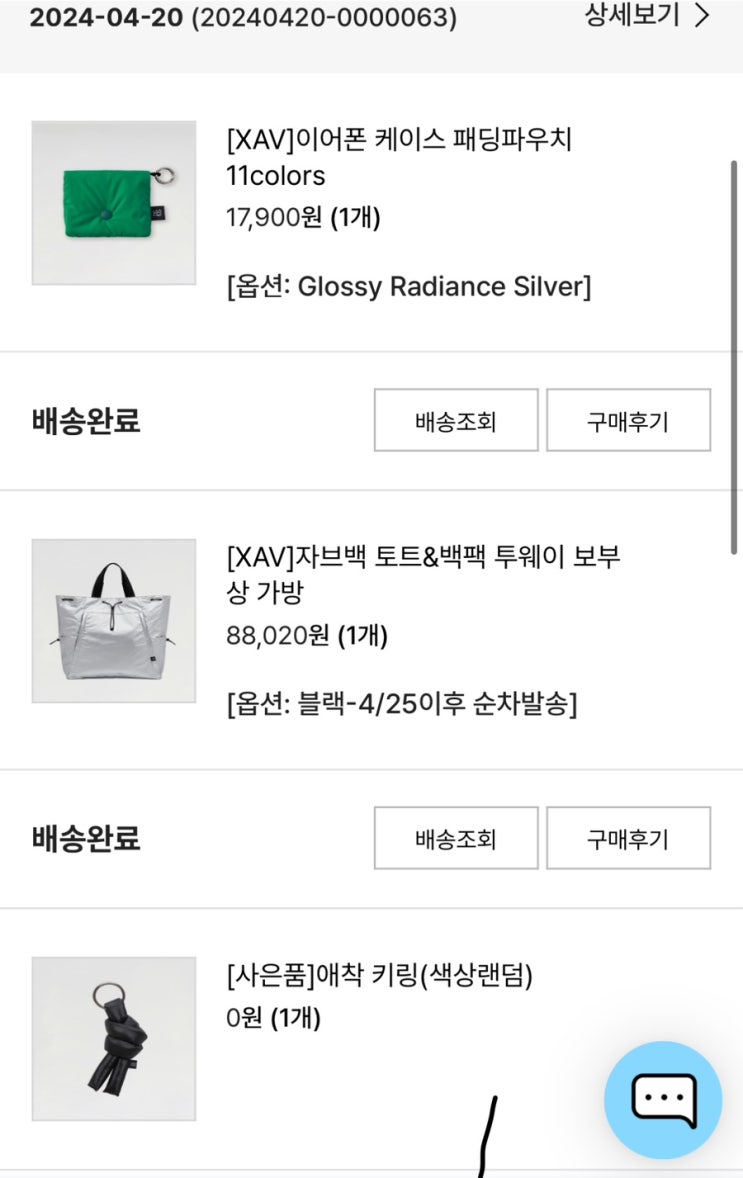This screenshot has width=743, height=1178.
Task: Click 배송완료 status under the 자브백 bag
Action: coord(86,838)
